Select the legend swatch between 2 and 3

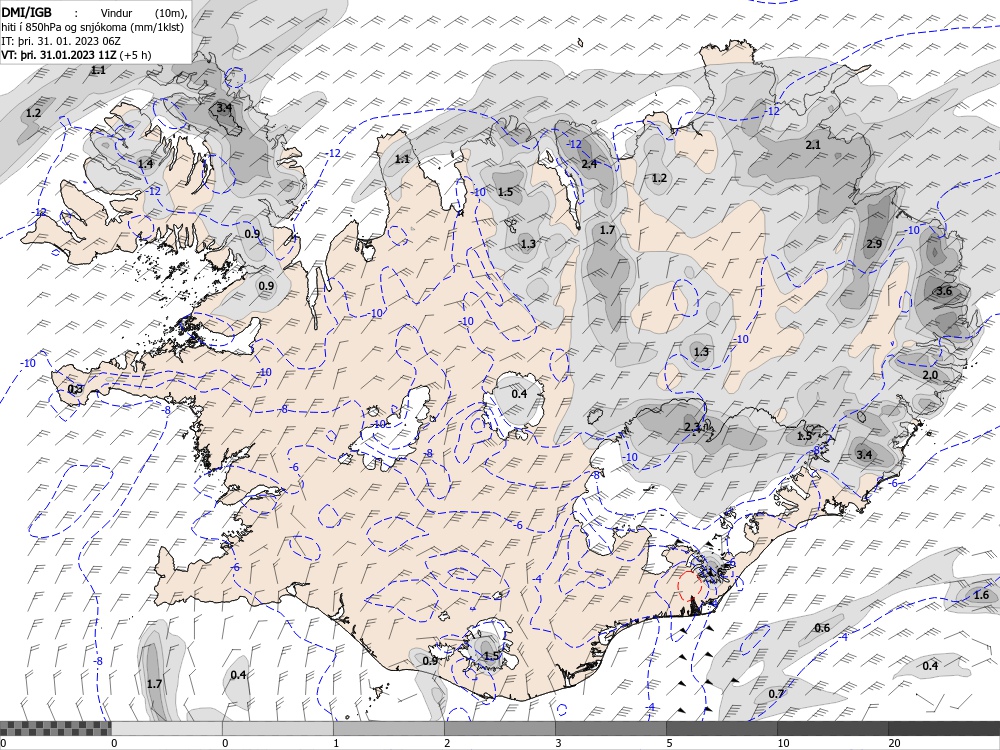[500, 728]
